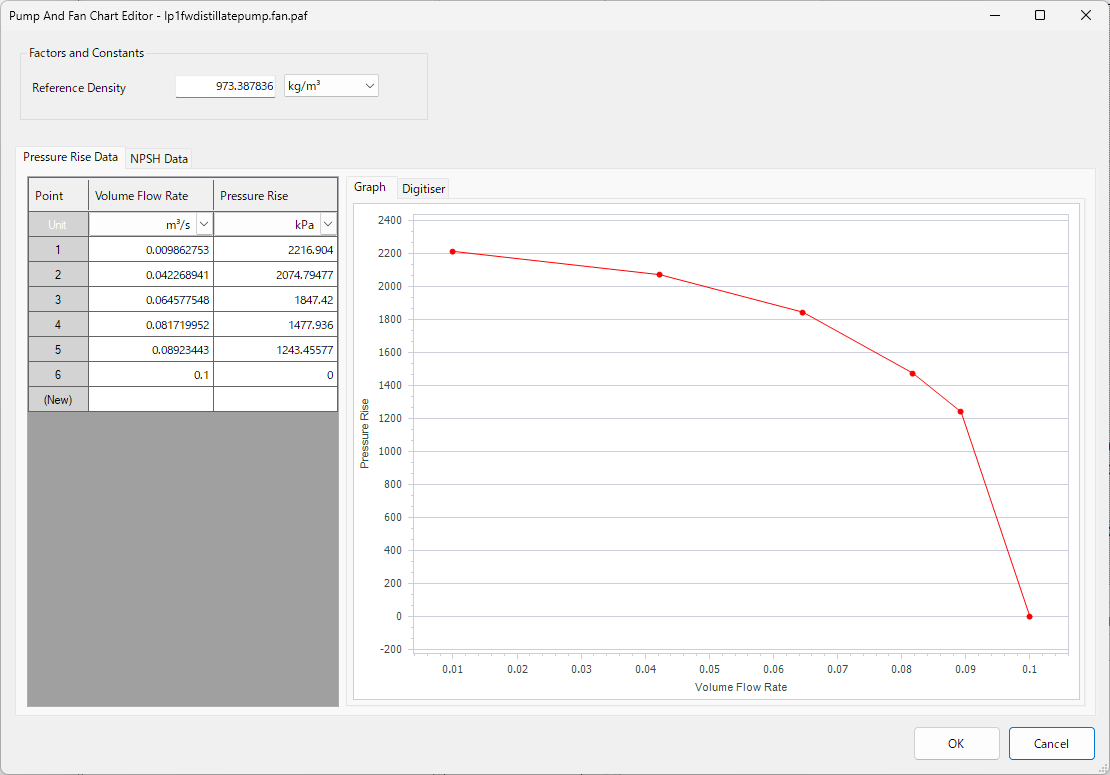Select the Pressure Rise Data tab
This screenshot has width=1110, height=775.
click(71, 157)
